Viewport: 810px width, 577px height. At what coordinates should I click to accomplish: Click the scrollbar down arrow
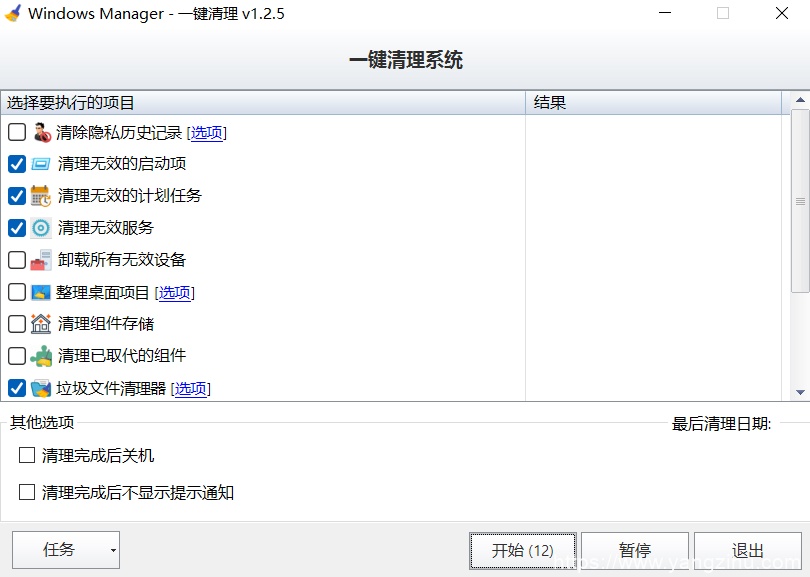click(798, 390)
